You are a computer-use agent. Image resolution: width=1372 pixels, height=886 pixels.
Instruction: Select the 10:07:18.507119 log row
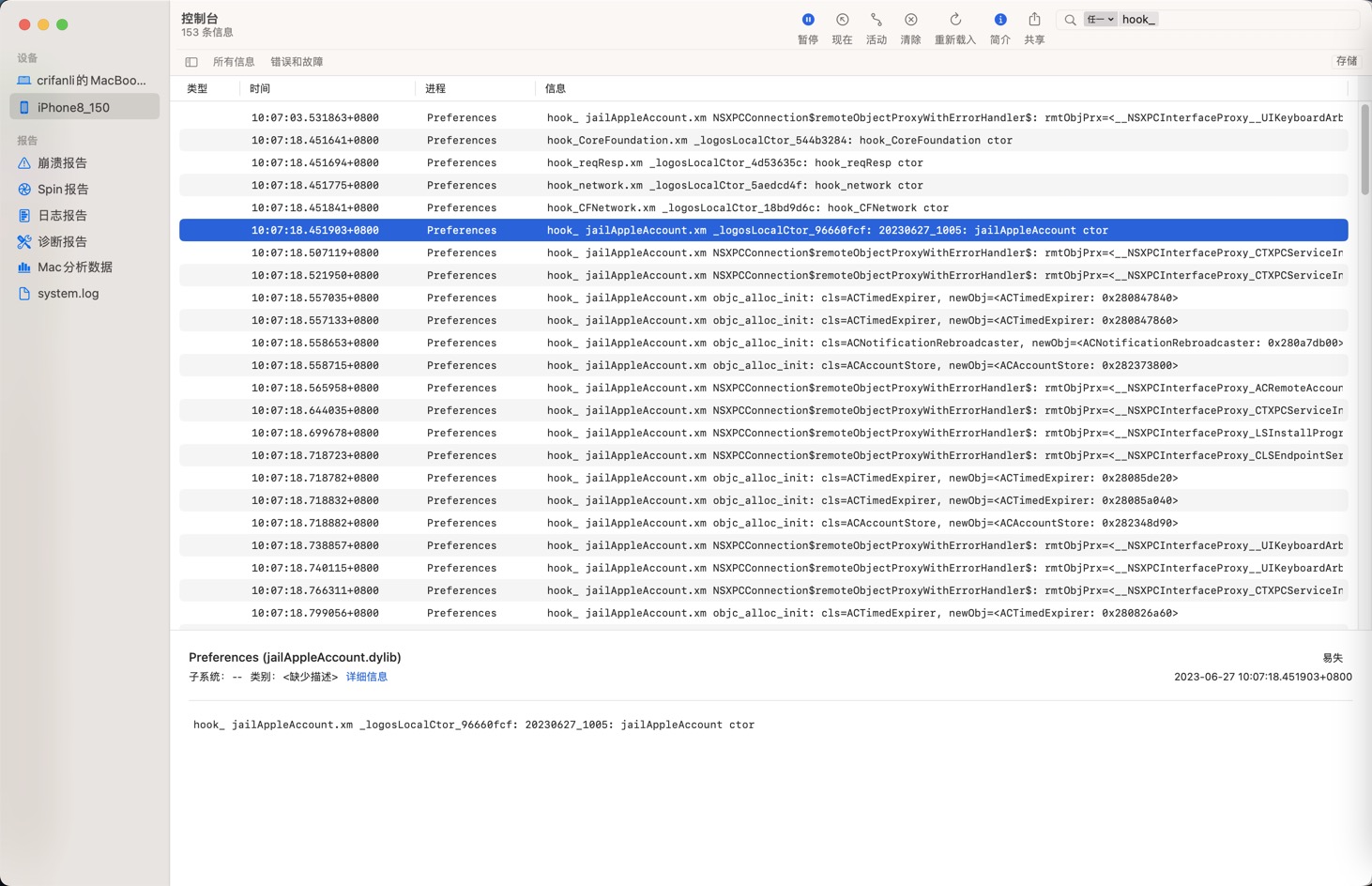763,252
